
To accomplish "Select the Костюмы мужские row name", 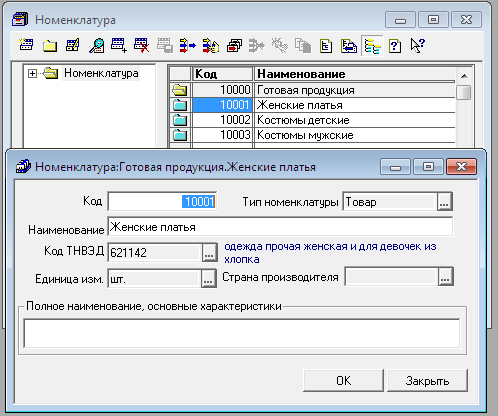I will pyautogui.click(x=355, y=135).
